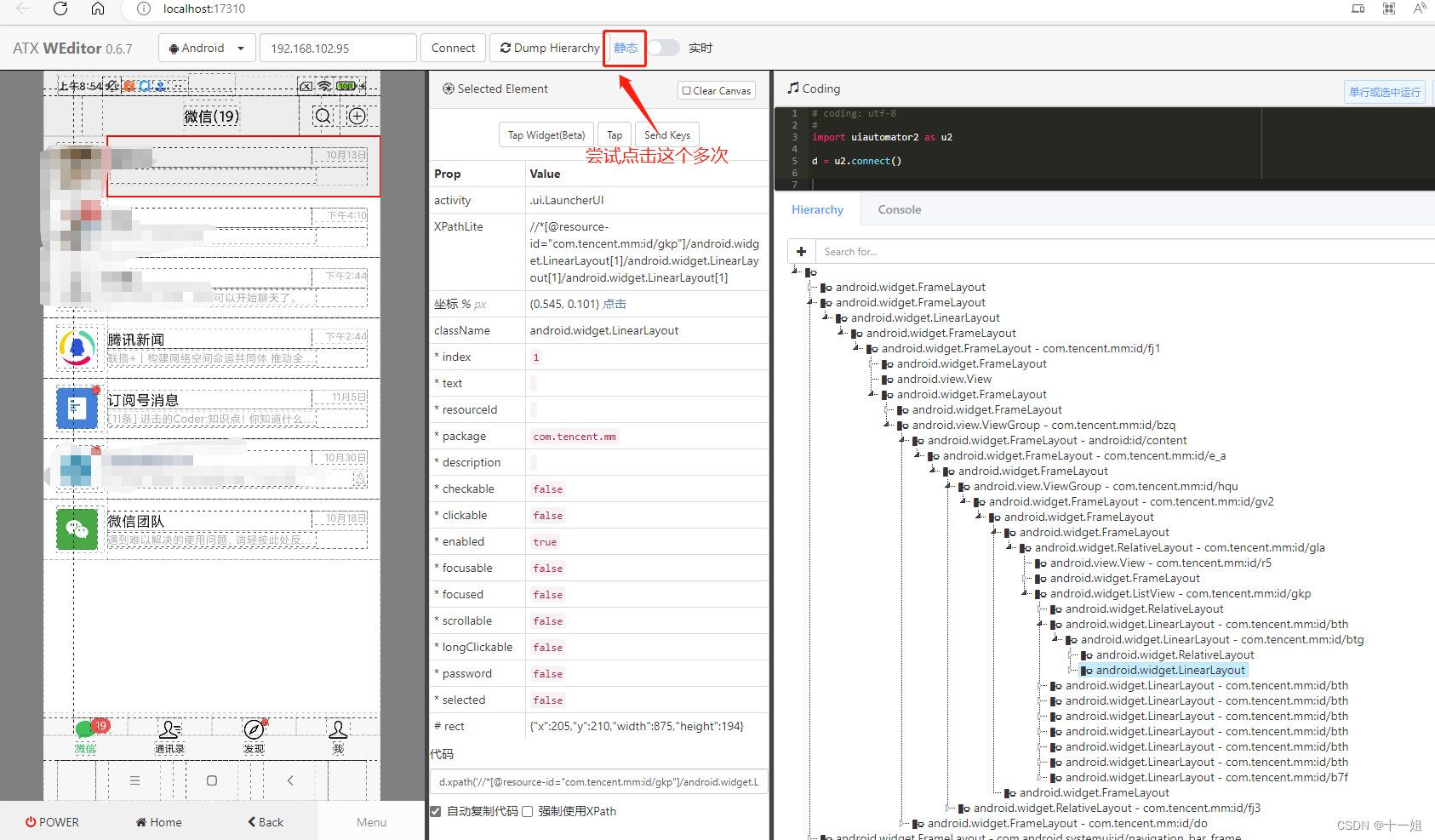Click plus icon beside hierarchy search
The image size is (1435, 840).
point(801,252)
